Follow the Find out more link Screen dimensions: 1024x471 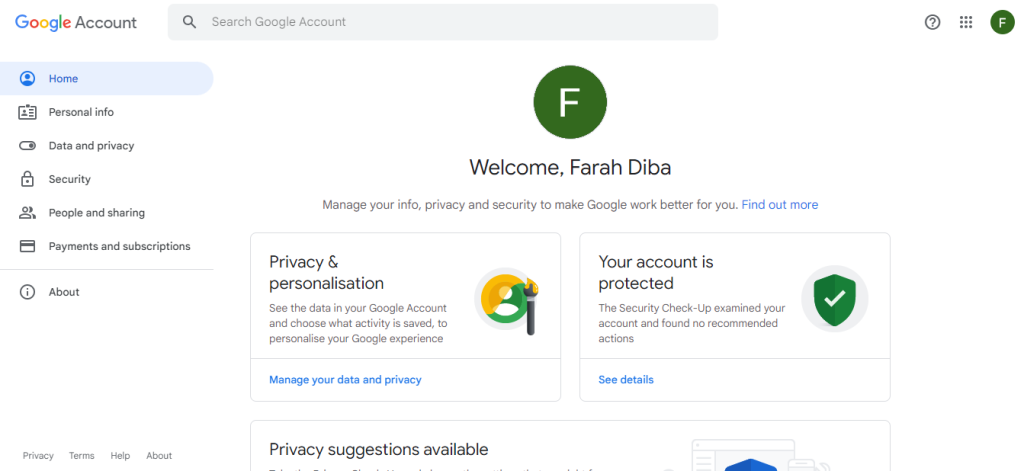click(780, 204)
